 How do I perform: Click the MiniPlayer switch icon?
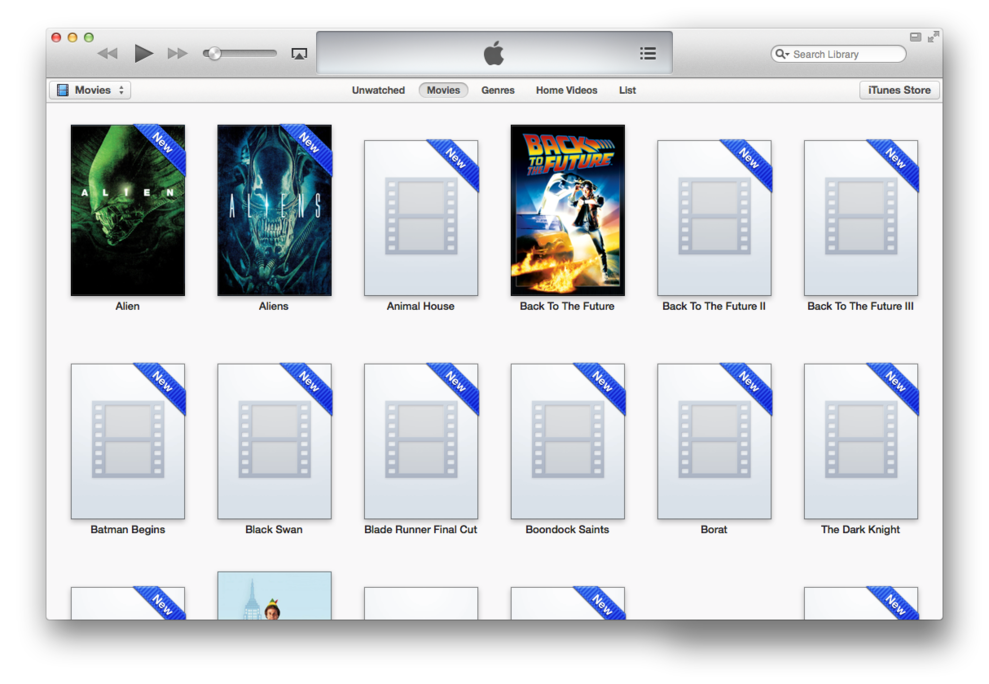click(915, 37)
